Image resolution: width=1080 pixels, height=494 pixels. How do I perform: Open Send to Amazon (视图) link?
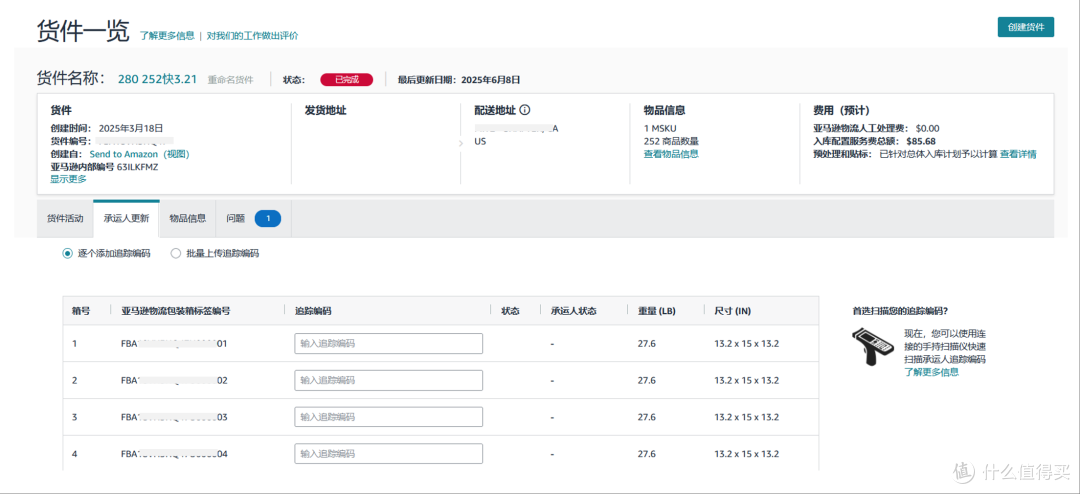tap(139, 154)
